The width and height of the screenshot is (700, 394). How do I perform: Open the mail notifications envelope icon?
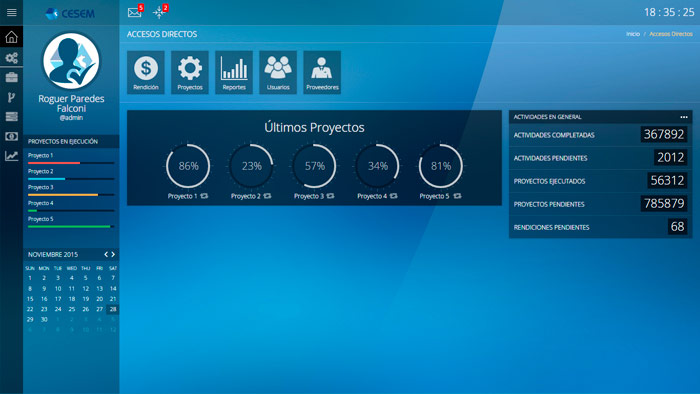134,12
